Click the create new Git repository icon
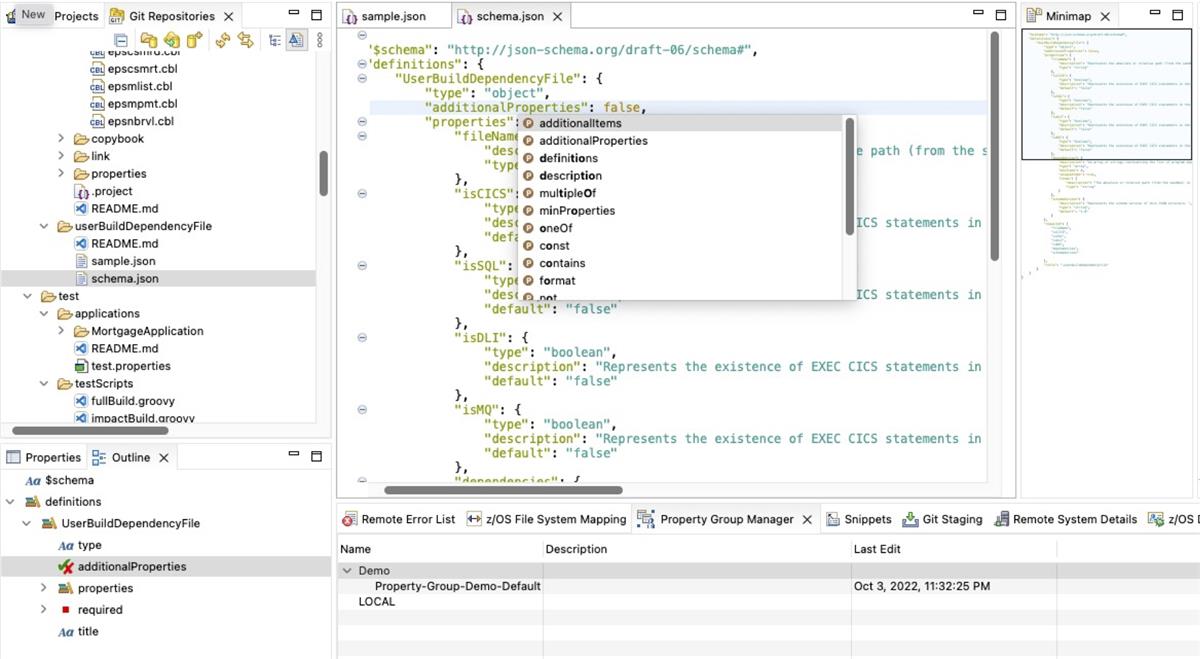1200x659 pixels. point(195,40)
